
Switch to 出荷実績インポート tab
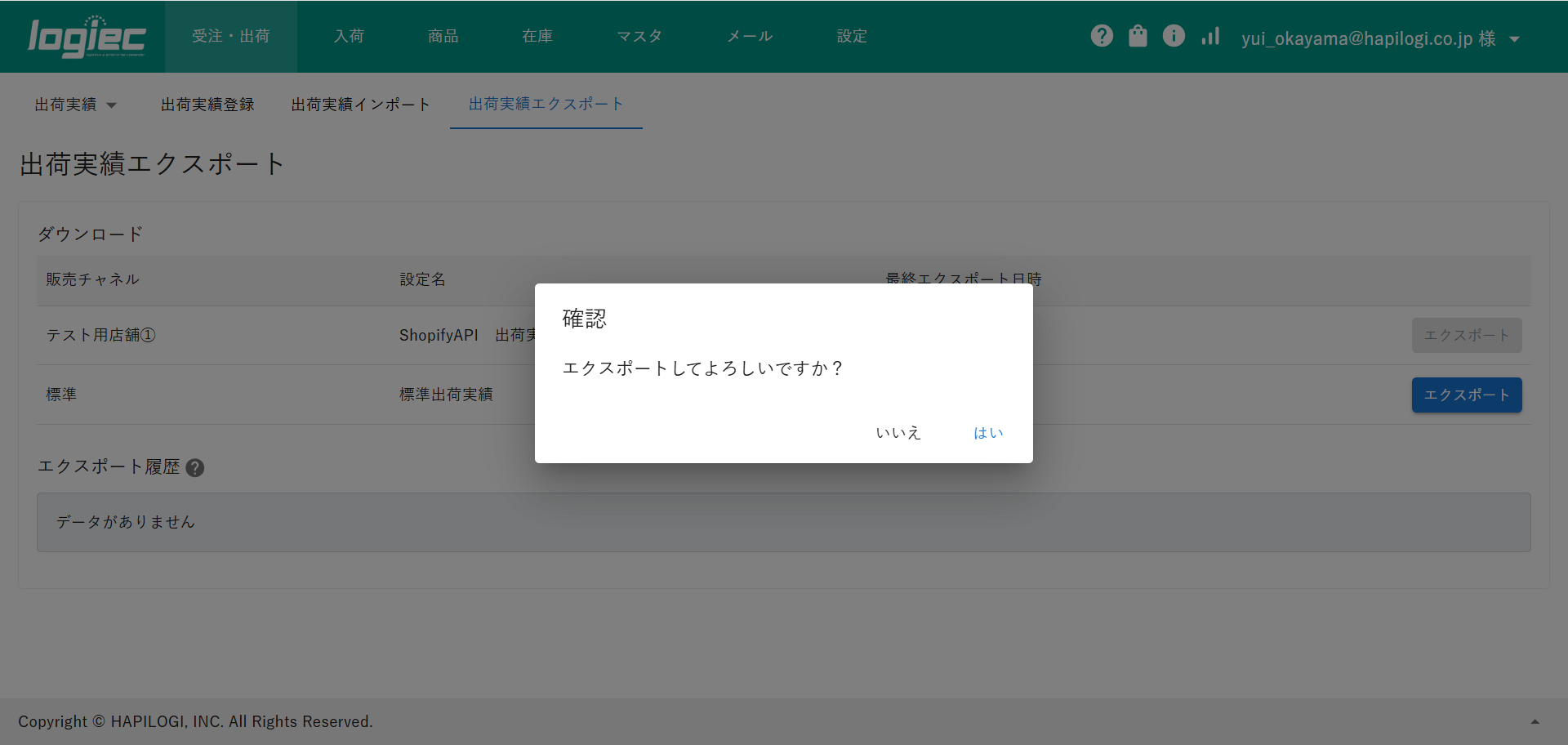pos(360,105)
